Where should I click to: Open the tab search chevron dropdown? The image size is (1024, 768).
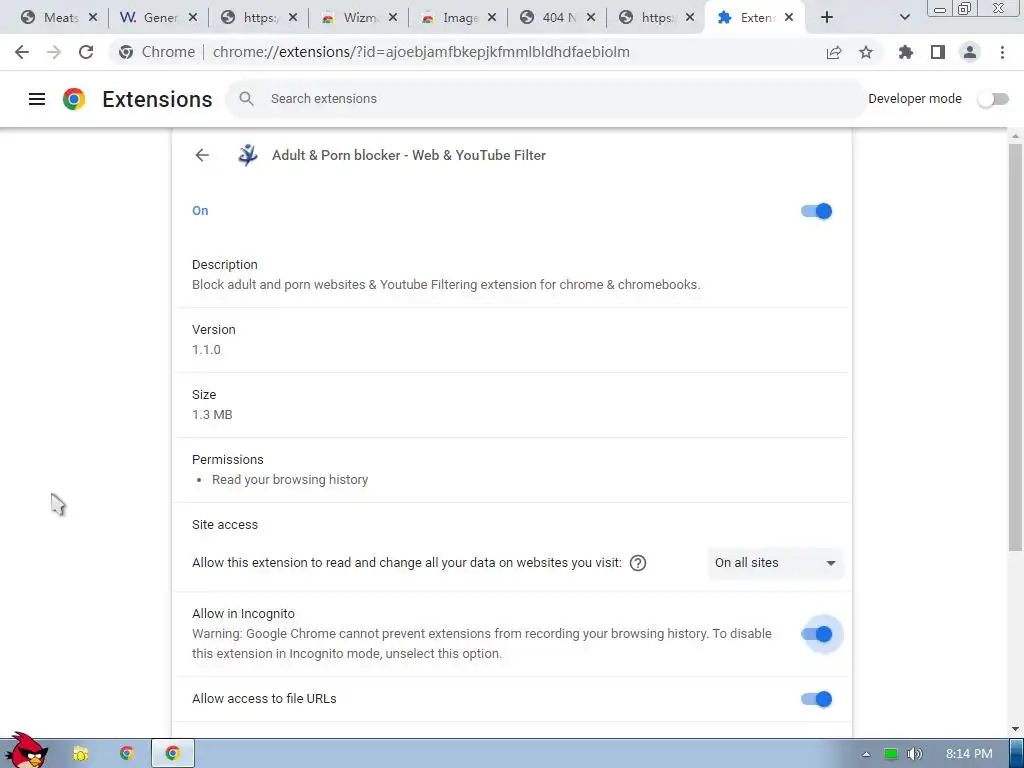click(x=904, y=18)
